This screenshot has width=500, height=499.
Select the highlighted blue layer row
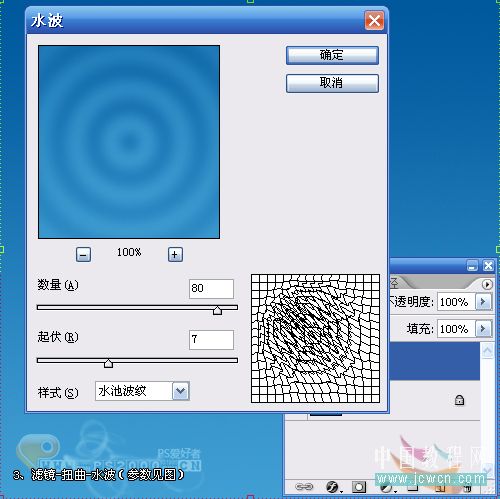point(435,361)
